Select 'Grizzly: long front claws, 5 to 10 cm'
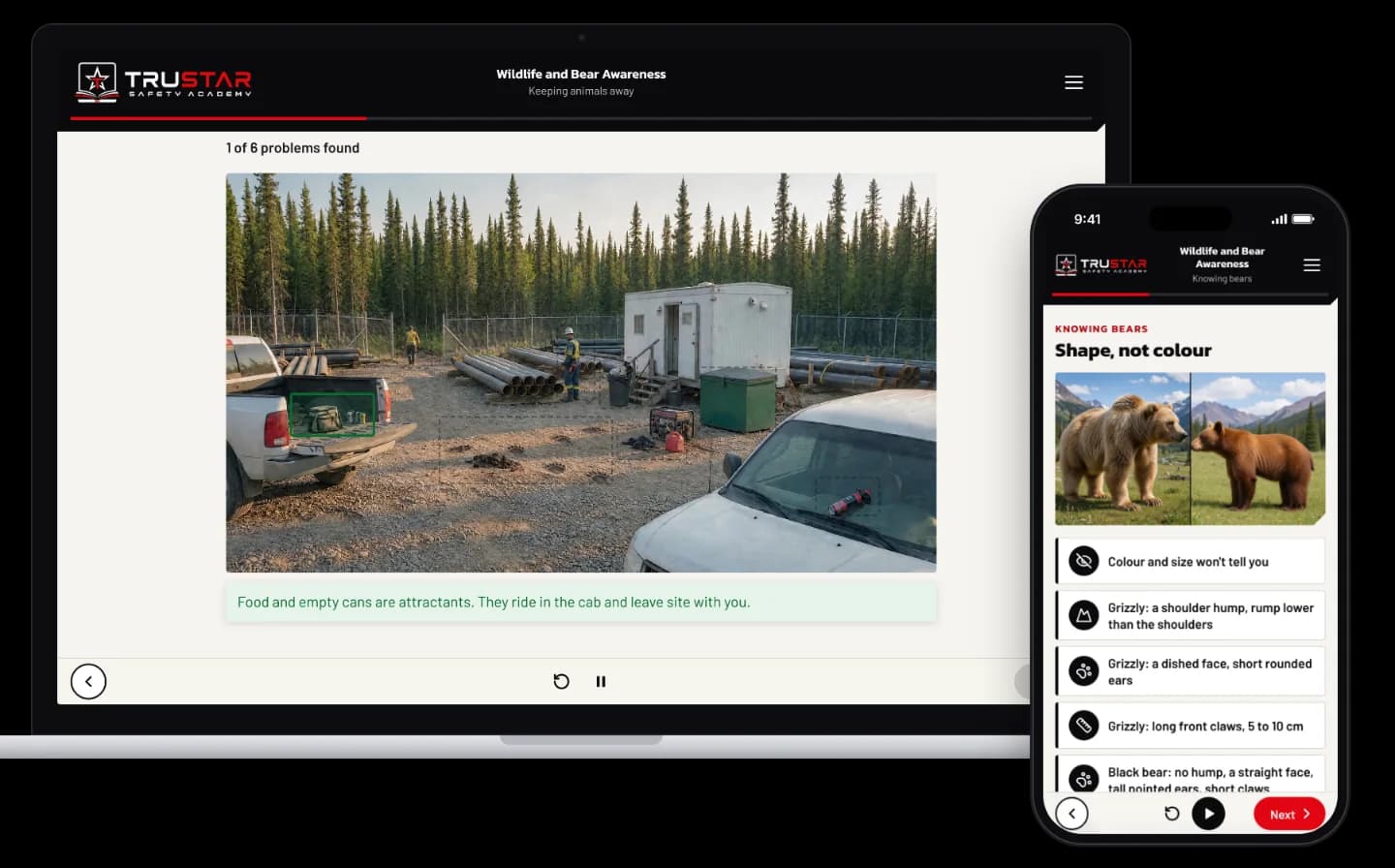The width and height of the screenshot is (1395, 868). click(x=1205, y=727)
